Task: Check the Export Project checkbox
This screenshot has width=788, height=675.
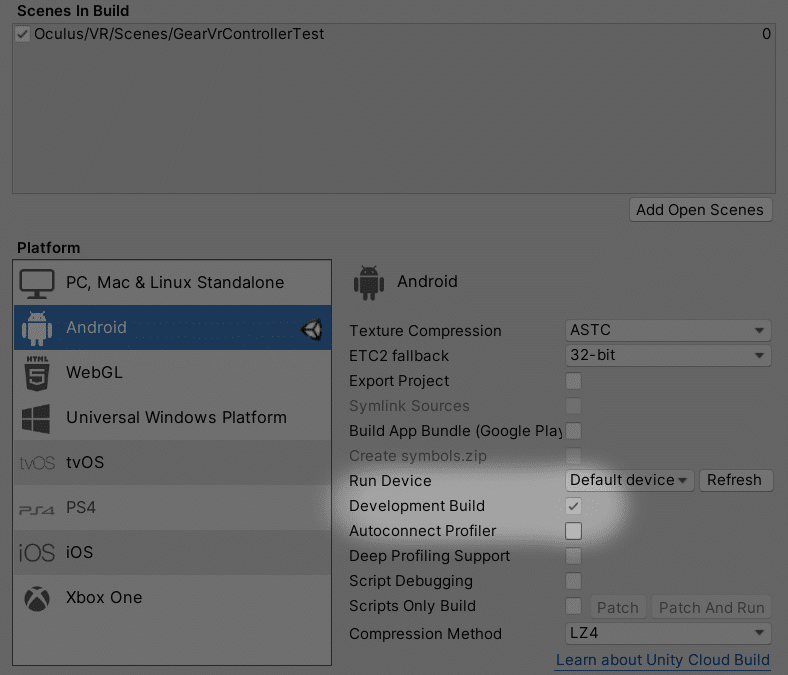Action: pos(574,381)
